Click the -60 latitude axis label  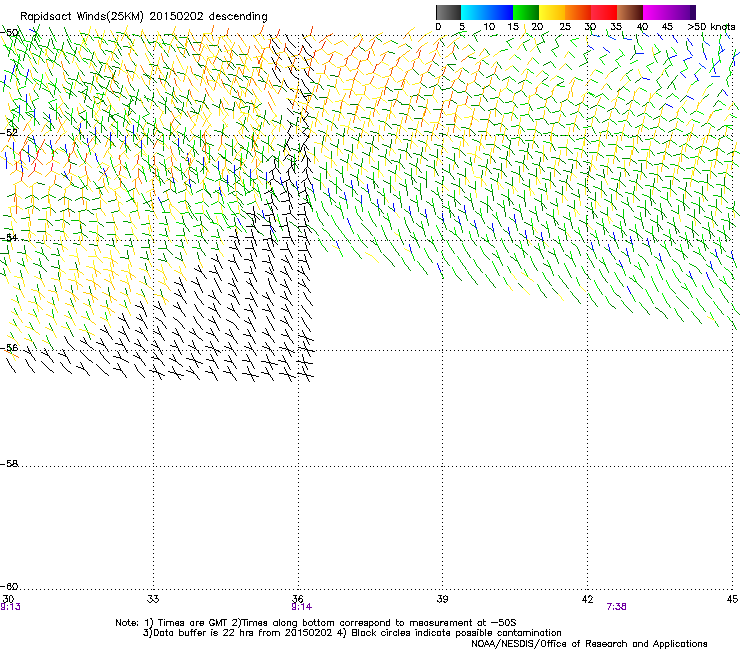click(9, 586)
